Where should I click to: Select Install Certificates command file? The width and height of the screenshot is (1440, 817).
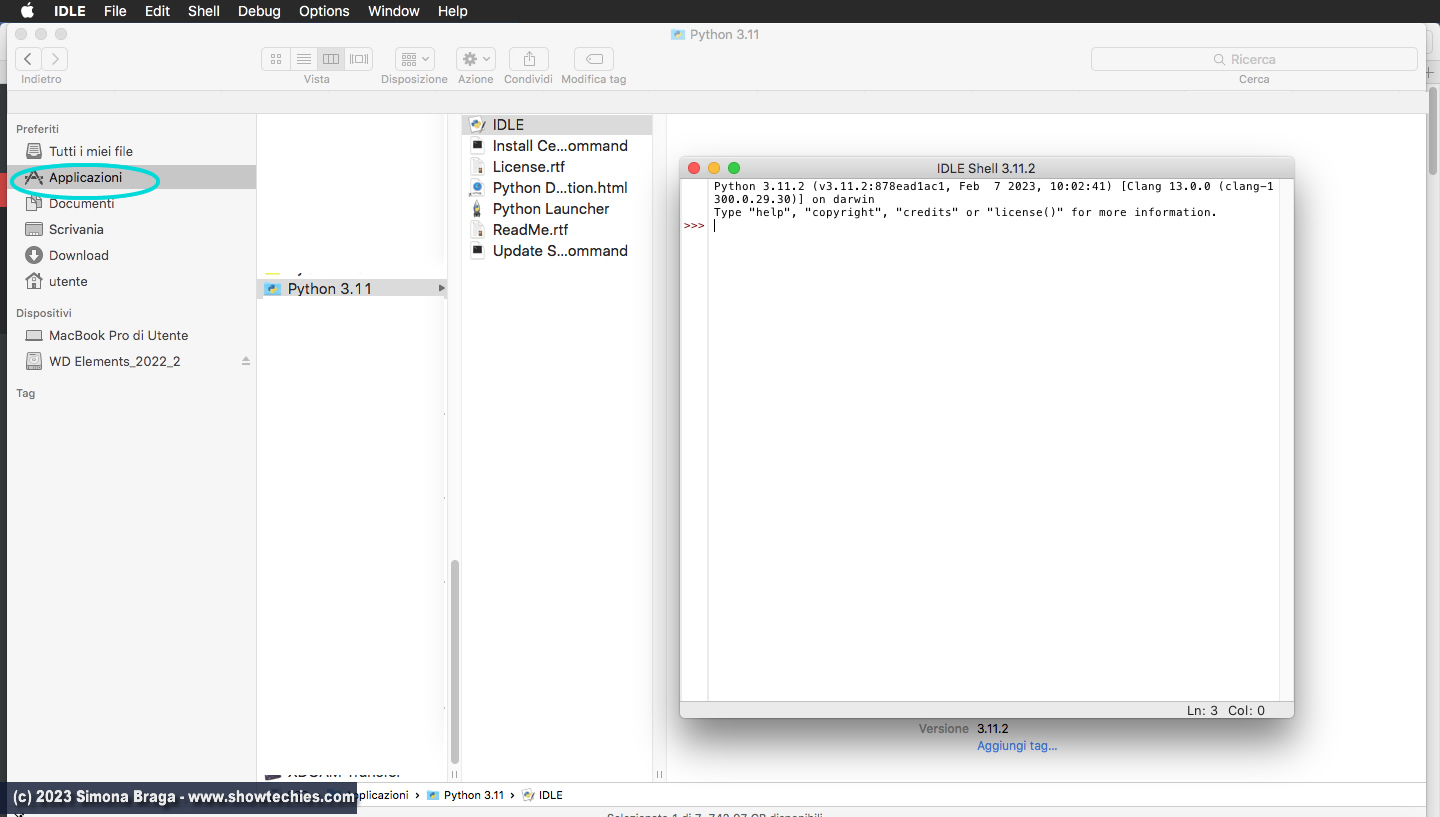coord(557,146)
